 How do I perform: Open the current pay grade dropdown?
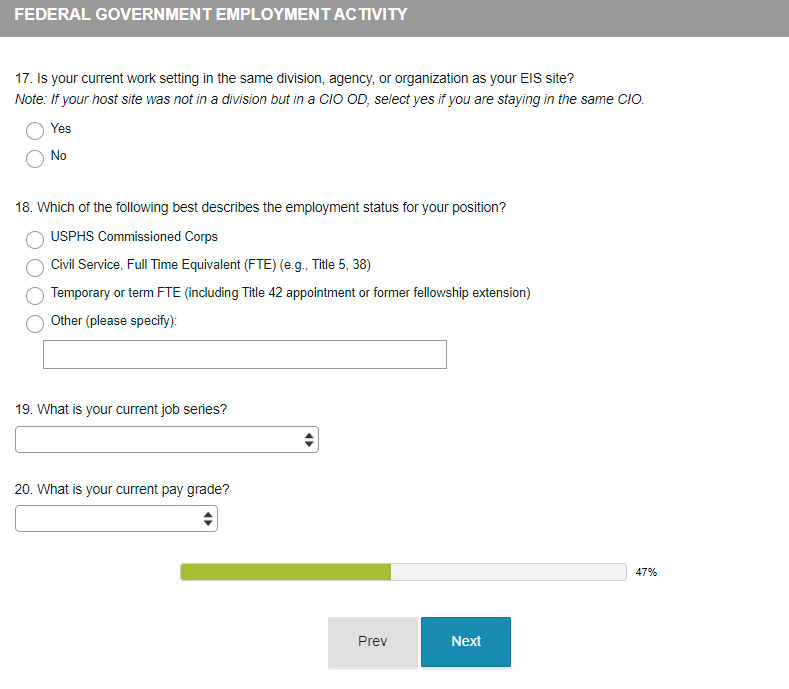pyautogui.click(x=116, y=518)
